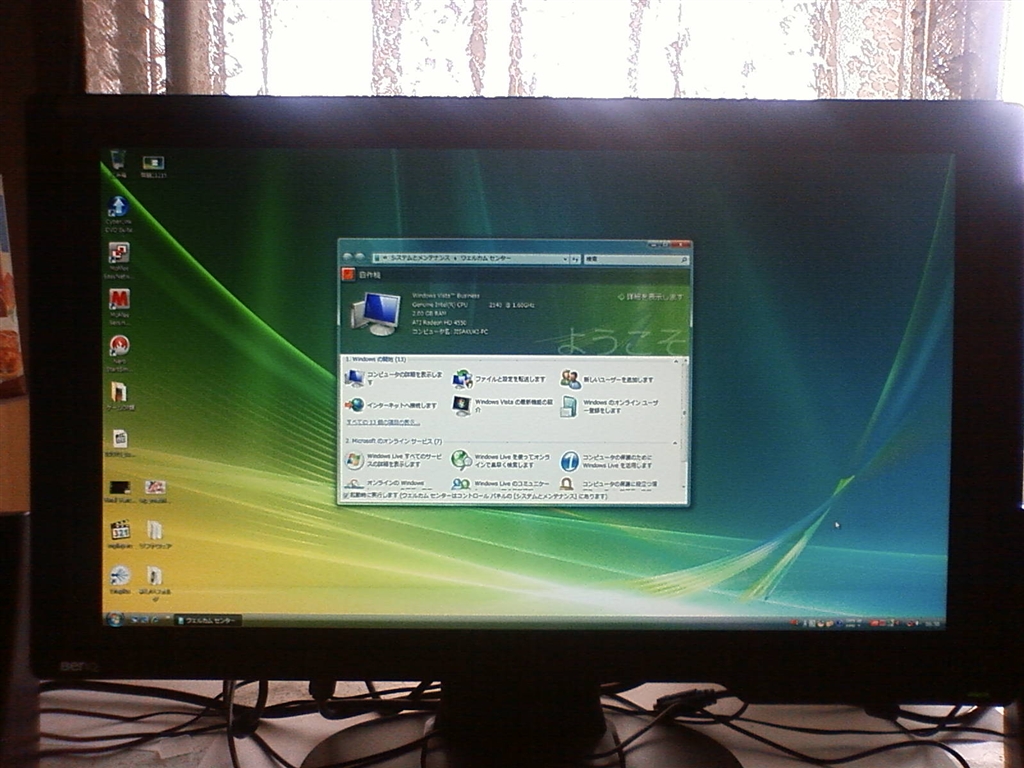Click search magnifier icon in Welcome Center
The width and height of the screenshot is (1024, 768).
(684, 259)
